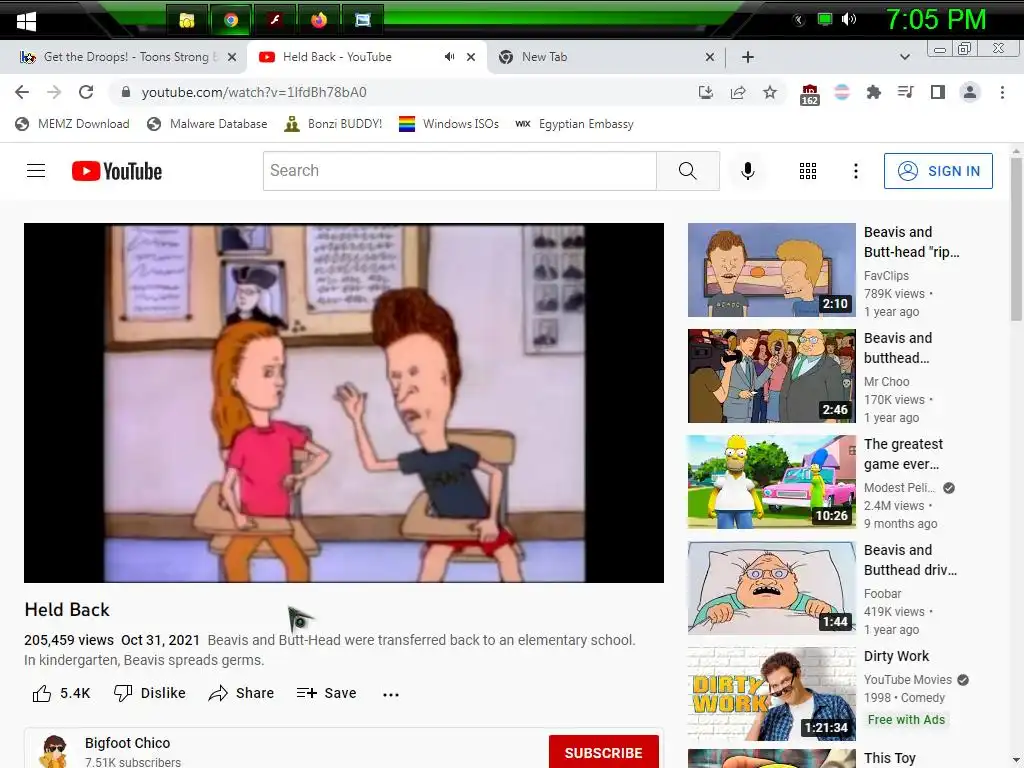The image size is (1024, 768).
Task: Open Bonzi BUDDY! bookmark
Action: pyautogui.click(x=333, y=123)
